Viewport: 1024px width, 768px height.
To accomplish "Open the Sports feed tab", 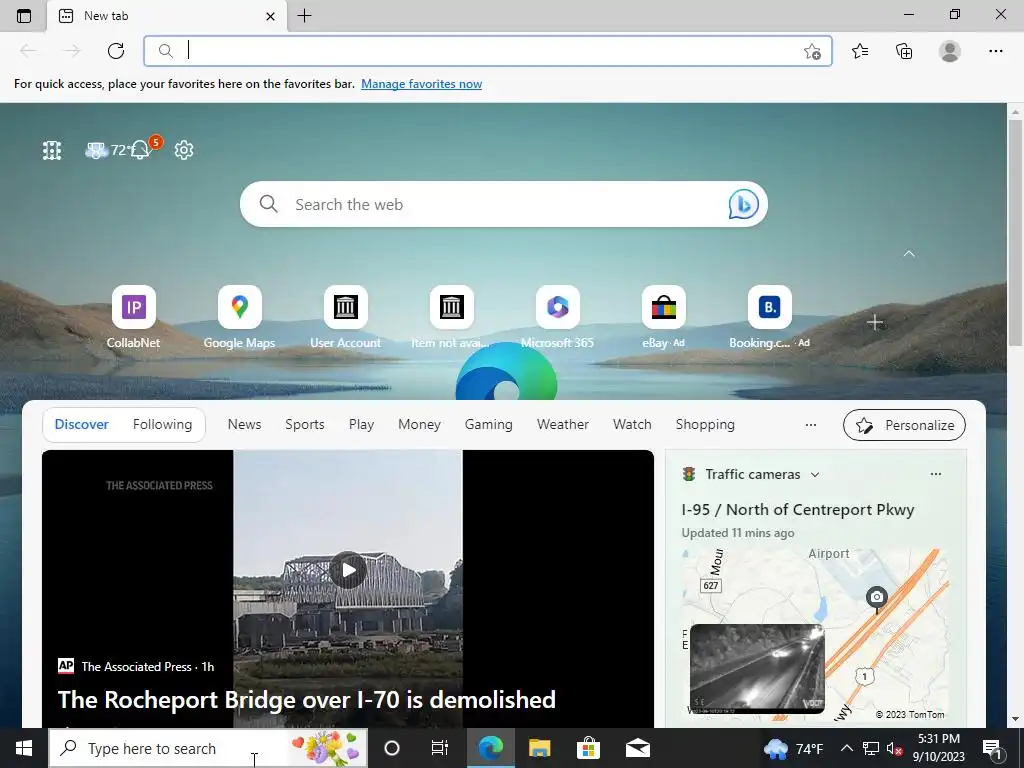I will click(305, 424).
